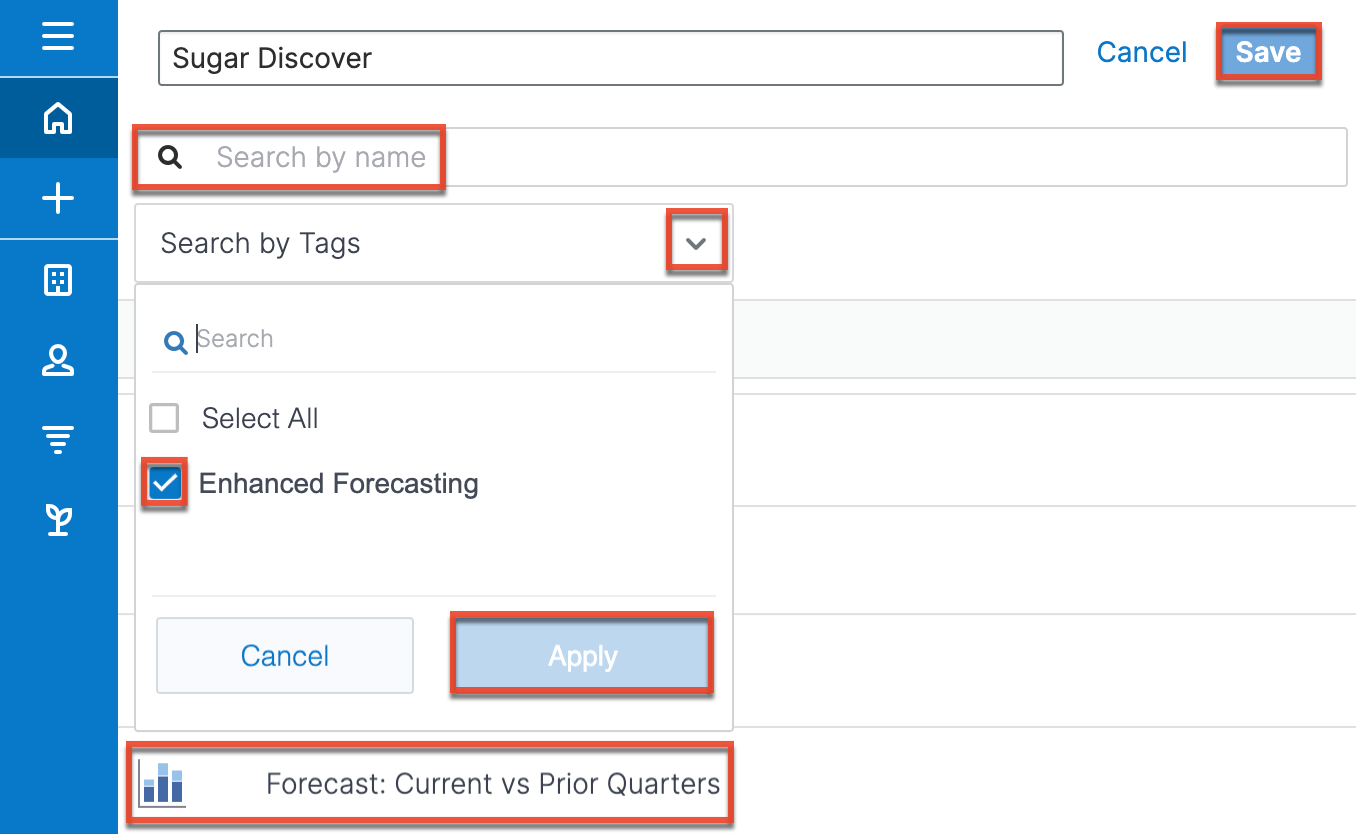Click the magnifier icon beside Search by name
The image size is (1364, 834).
click(171, 157)
